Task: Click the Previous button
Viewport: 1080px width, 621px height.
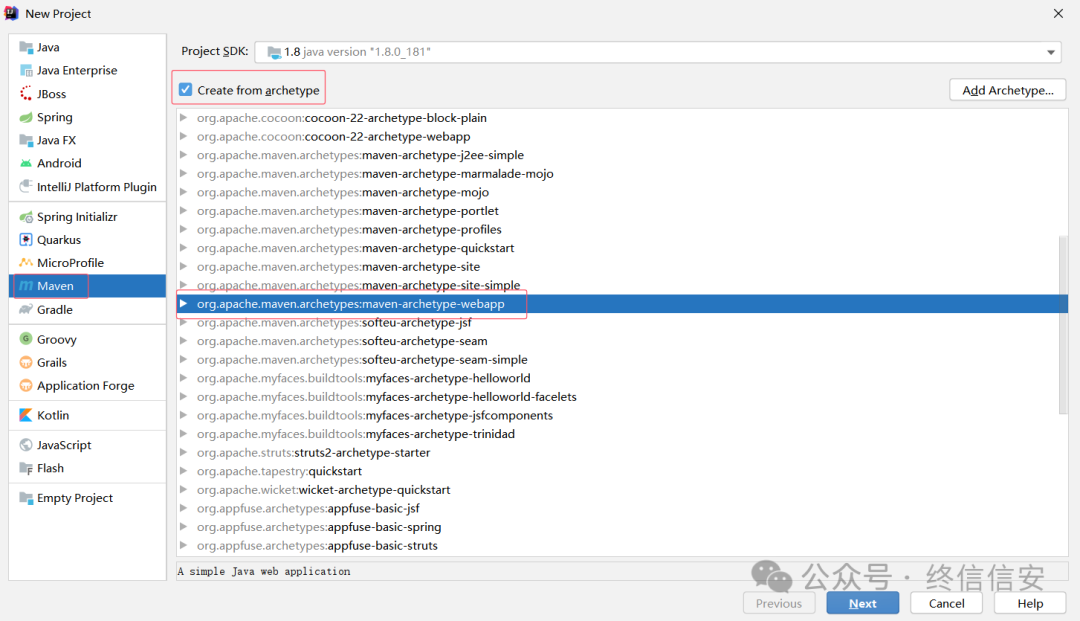Action: 778,603
